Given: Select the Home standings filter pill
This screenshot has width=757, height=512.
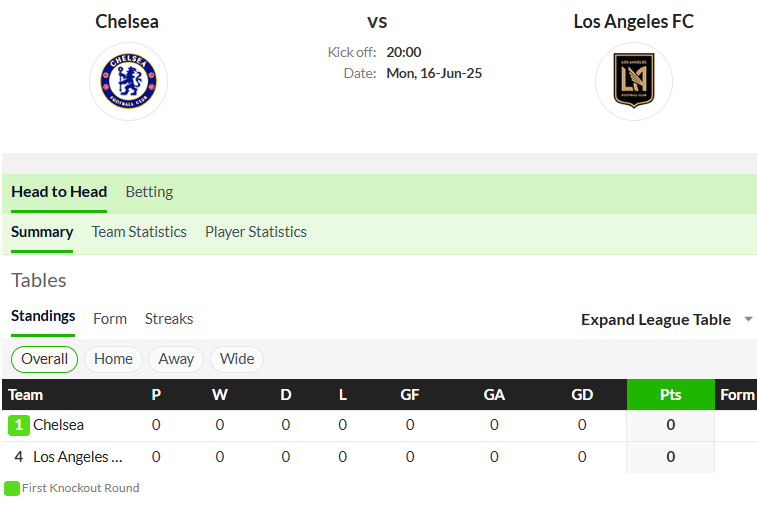Looking at the screenshot, I should point(113,360).
